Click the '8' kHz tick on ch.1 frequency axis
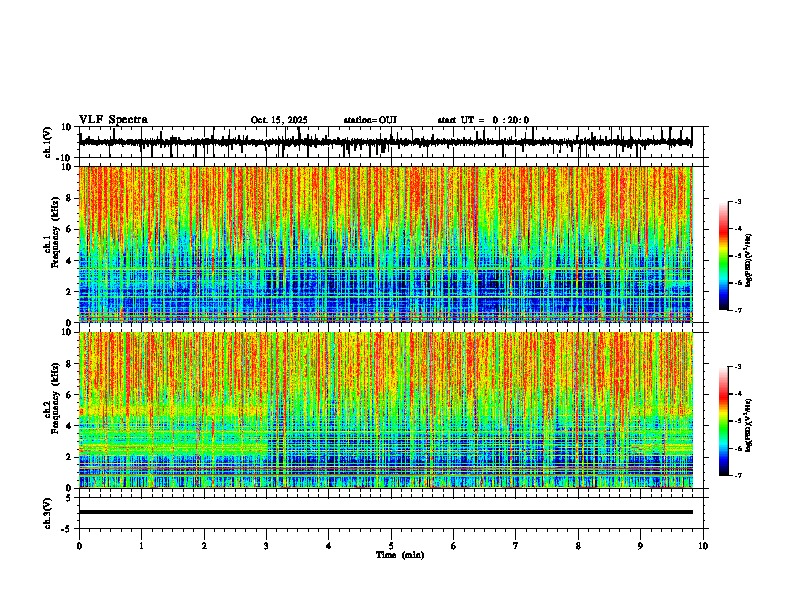The width and height of the screenshot is (792, 612). (69, 198)
